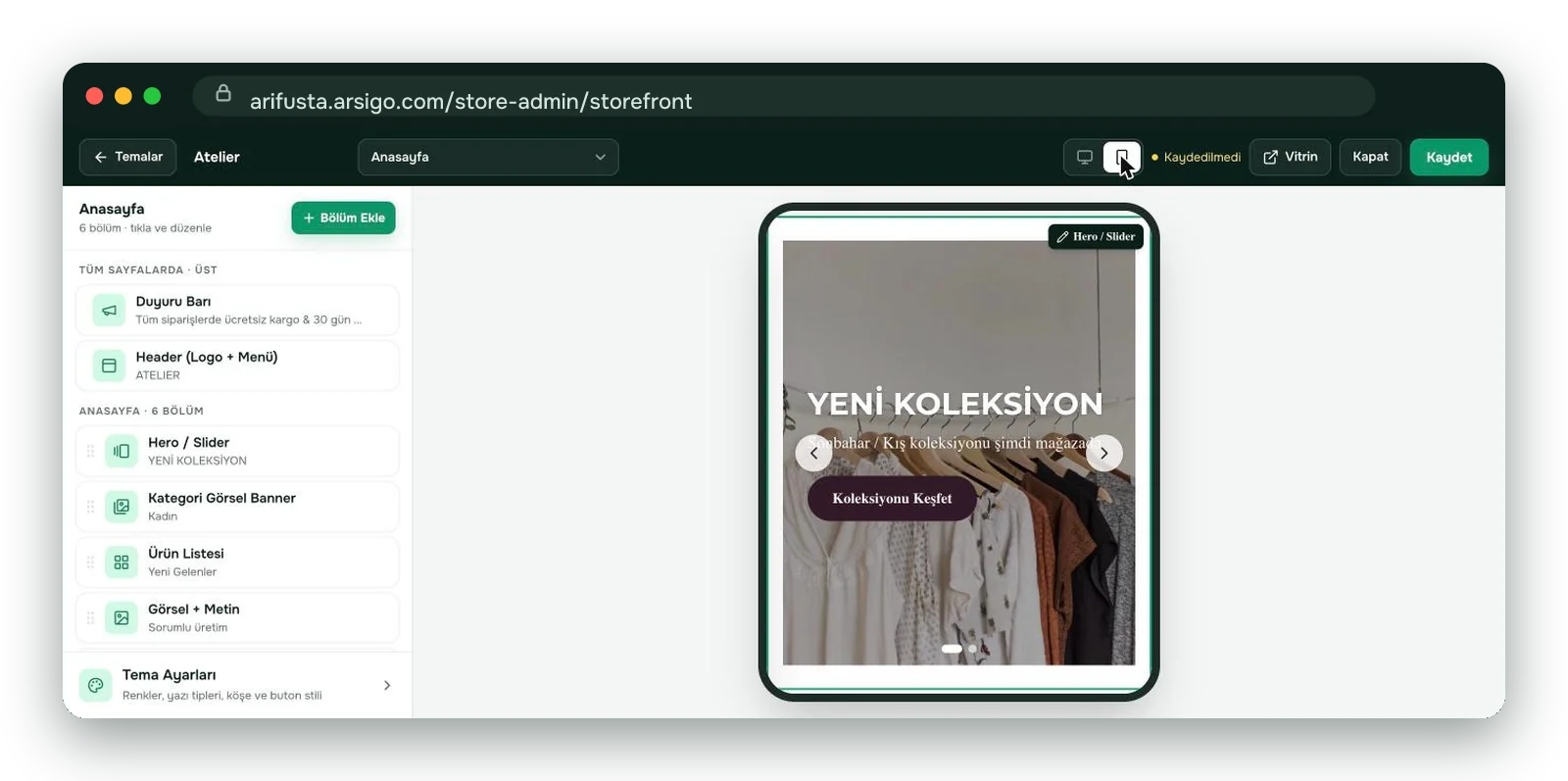Screen dimensions: 1568x781
Task: Go back to Temalar
Action: [x=128, y=157]
